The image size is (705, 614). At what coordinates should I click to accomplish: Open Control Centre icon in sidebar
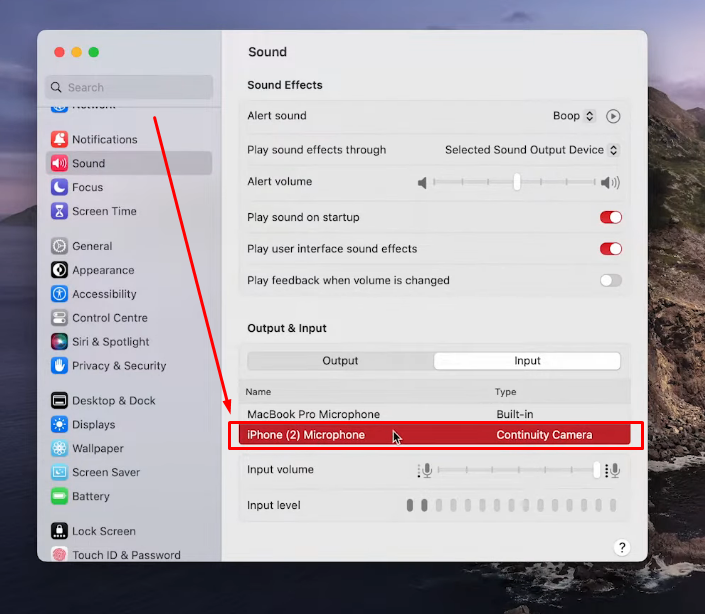coord(59,318)
